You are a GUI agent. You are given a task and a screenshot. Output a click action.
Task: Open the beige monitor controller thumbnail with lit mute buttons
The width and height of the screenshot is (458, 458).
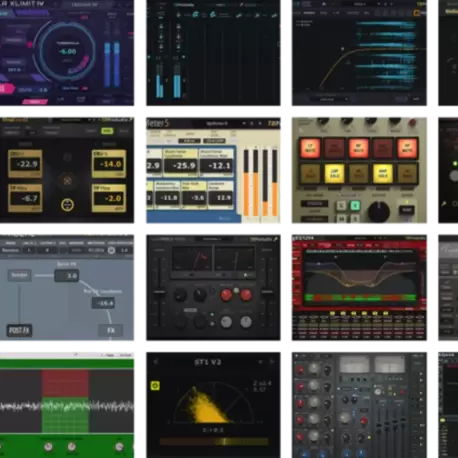[x=359, y=170]
